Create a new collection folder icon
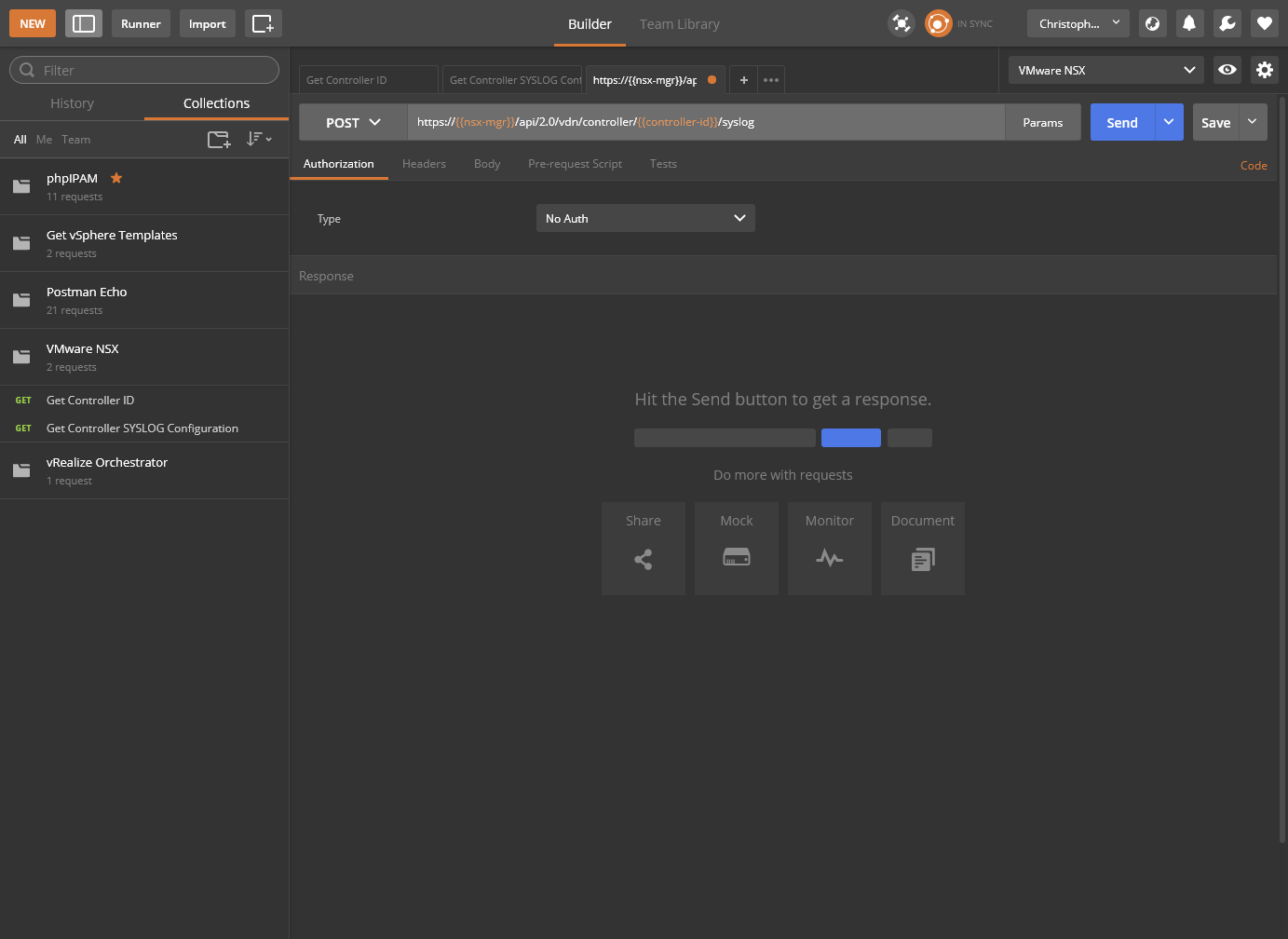 (x=219, y=140)
